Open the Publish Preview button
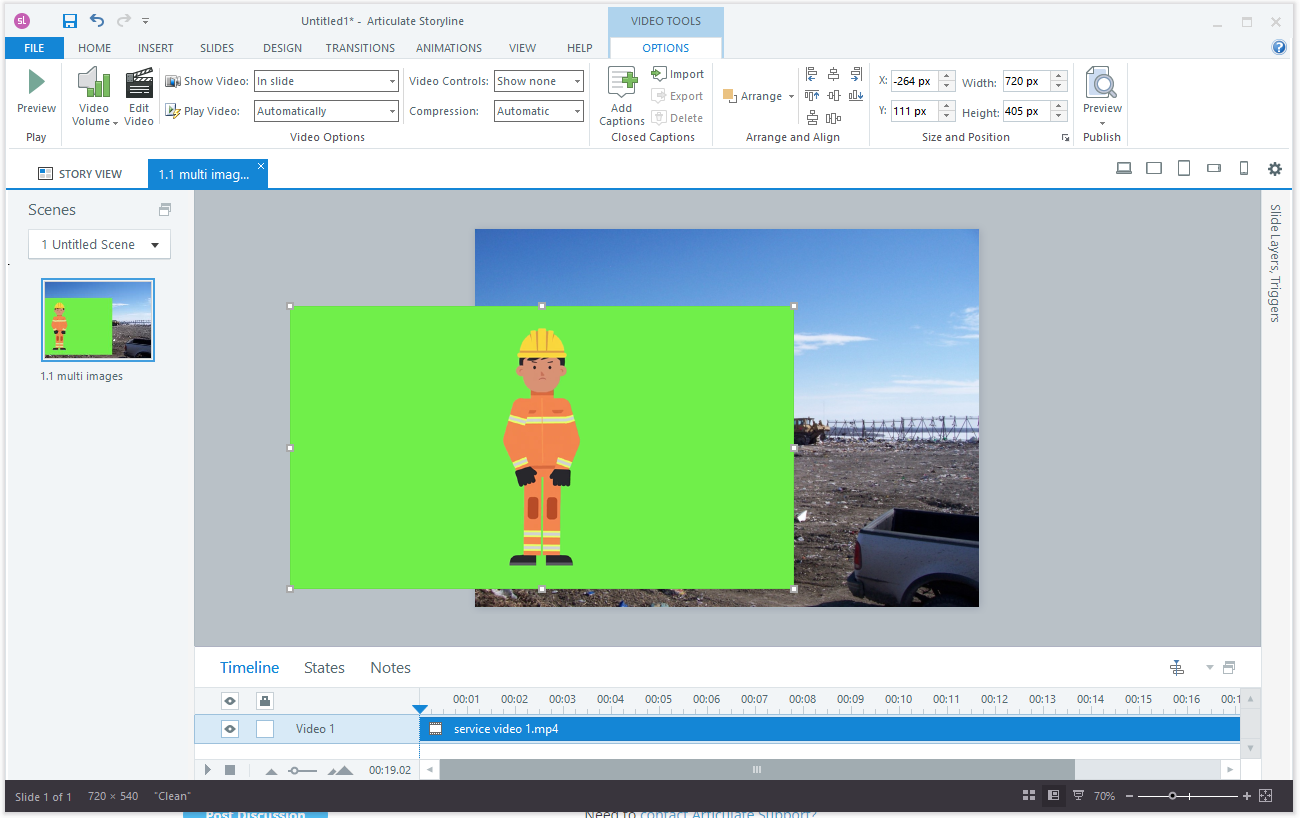Image resolution: width=1300 pixels, height=818 pixels. pos(1102,95)
